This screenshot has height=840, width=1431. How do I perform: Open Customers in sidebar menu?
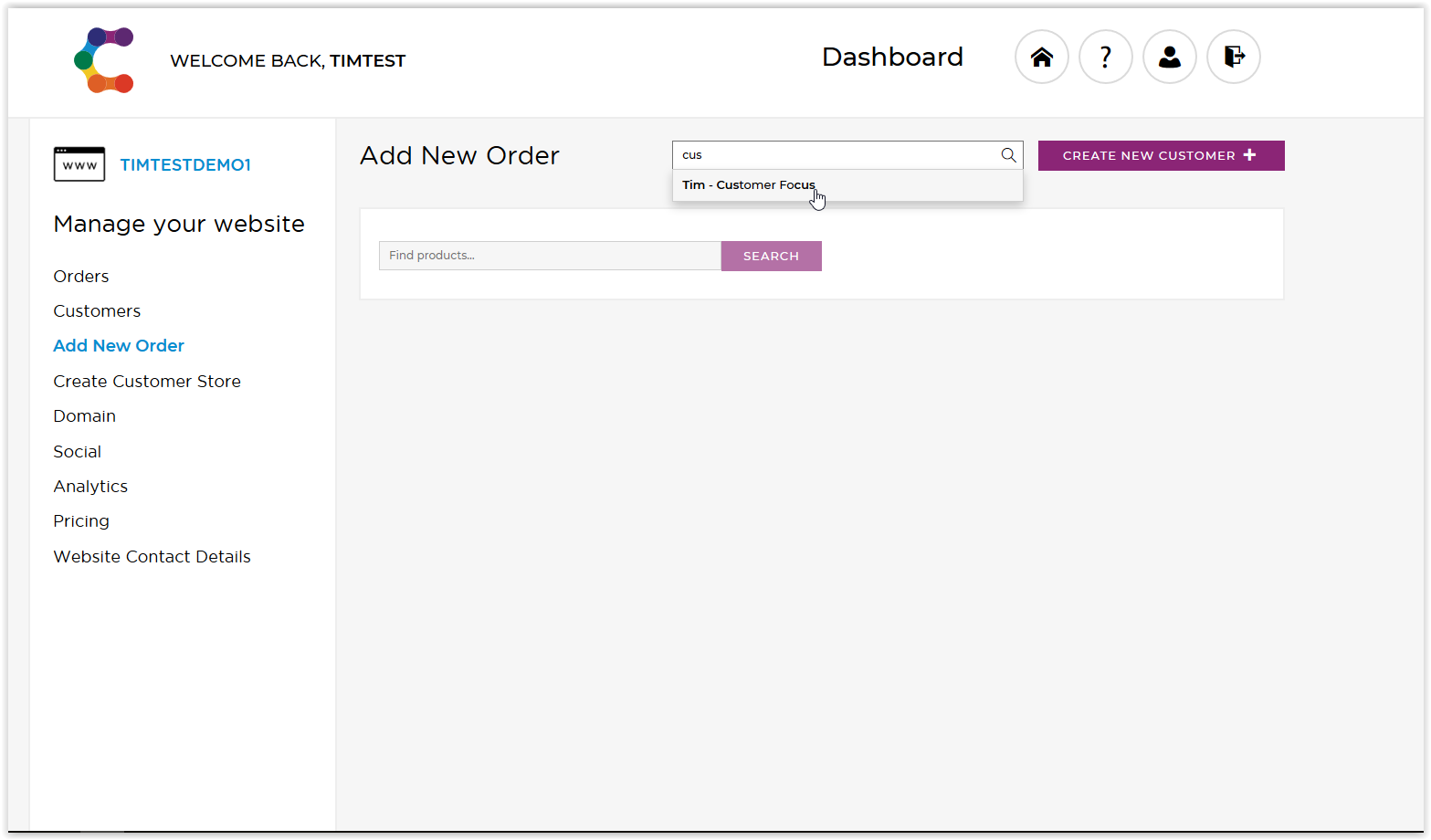[x=97, y=311]
